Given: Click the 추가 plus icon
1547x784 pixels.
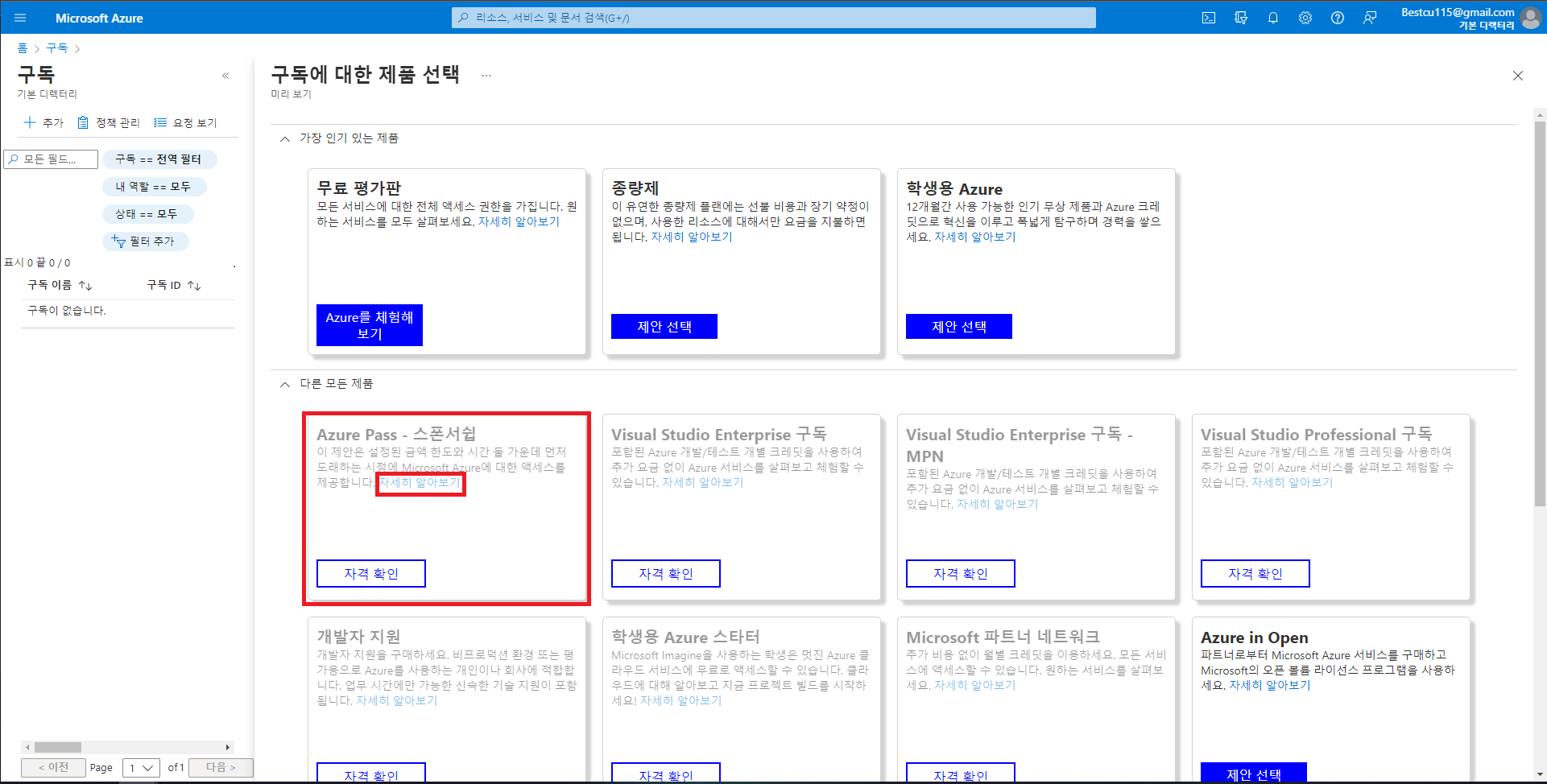Looking at the screenshot, I should tap(30, 122).
